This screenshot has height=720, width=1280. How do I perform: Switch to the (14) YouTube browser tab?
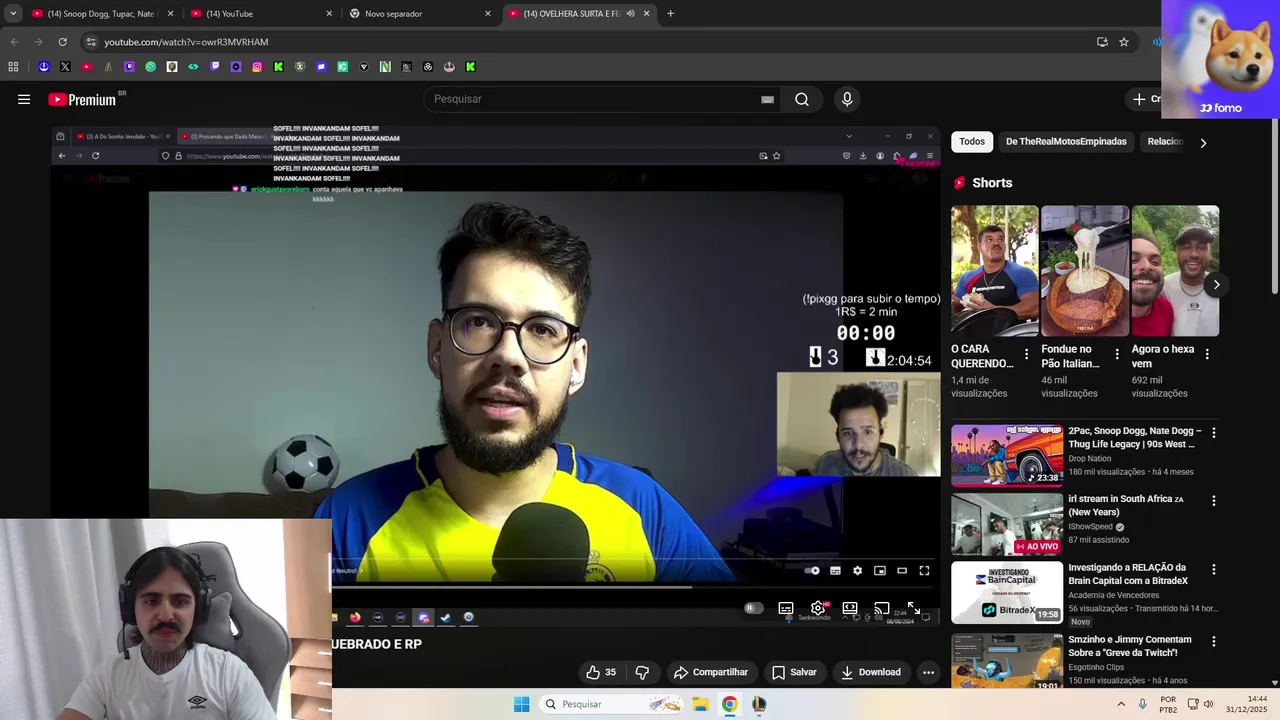262,14
